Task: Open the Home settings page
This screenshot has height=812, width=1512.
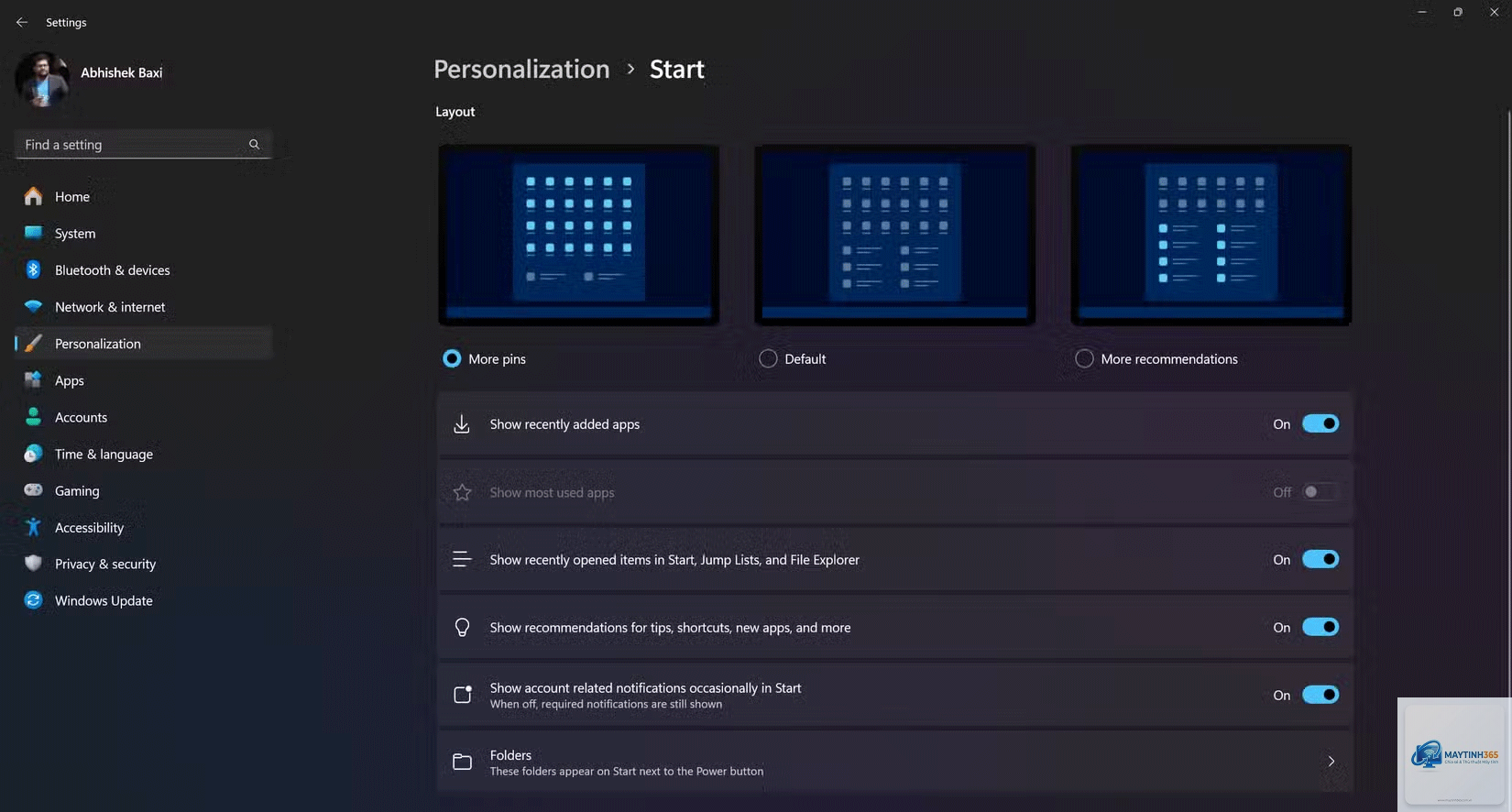Action: (x=144, y=196)
